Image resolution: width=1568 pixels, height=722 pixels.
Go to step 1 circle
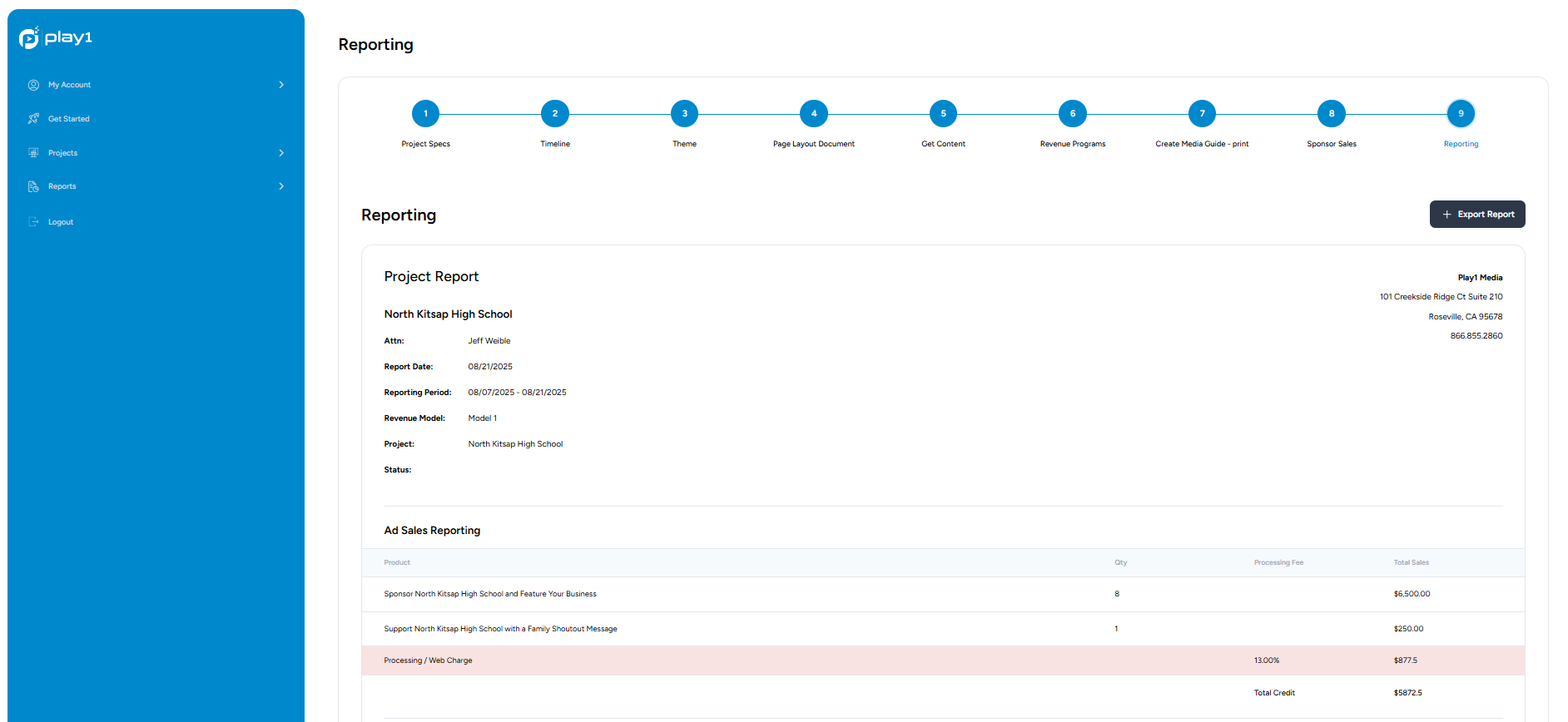tap(426, 114)
